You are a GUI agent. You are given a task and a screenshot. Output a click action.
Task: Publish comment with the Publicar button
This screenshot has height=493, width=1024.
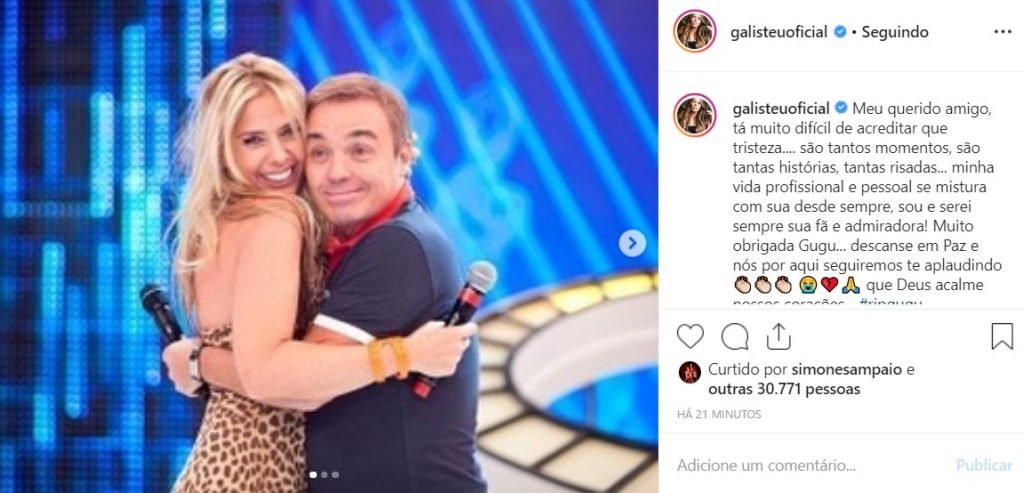pyautogui.click(x=984, y=465)
